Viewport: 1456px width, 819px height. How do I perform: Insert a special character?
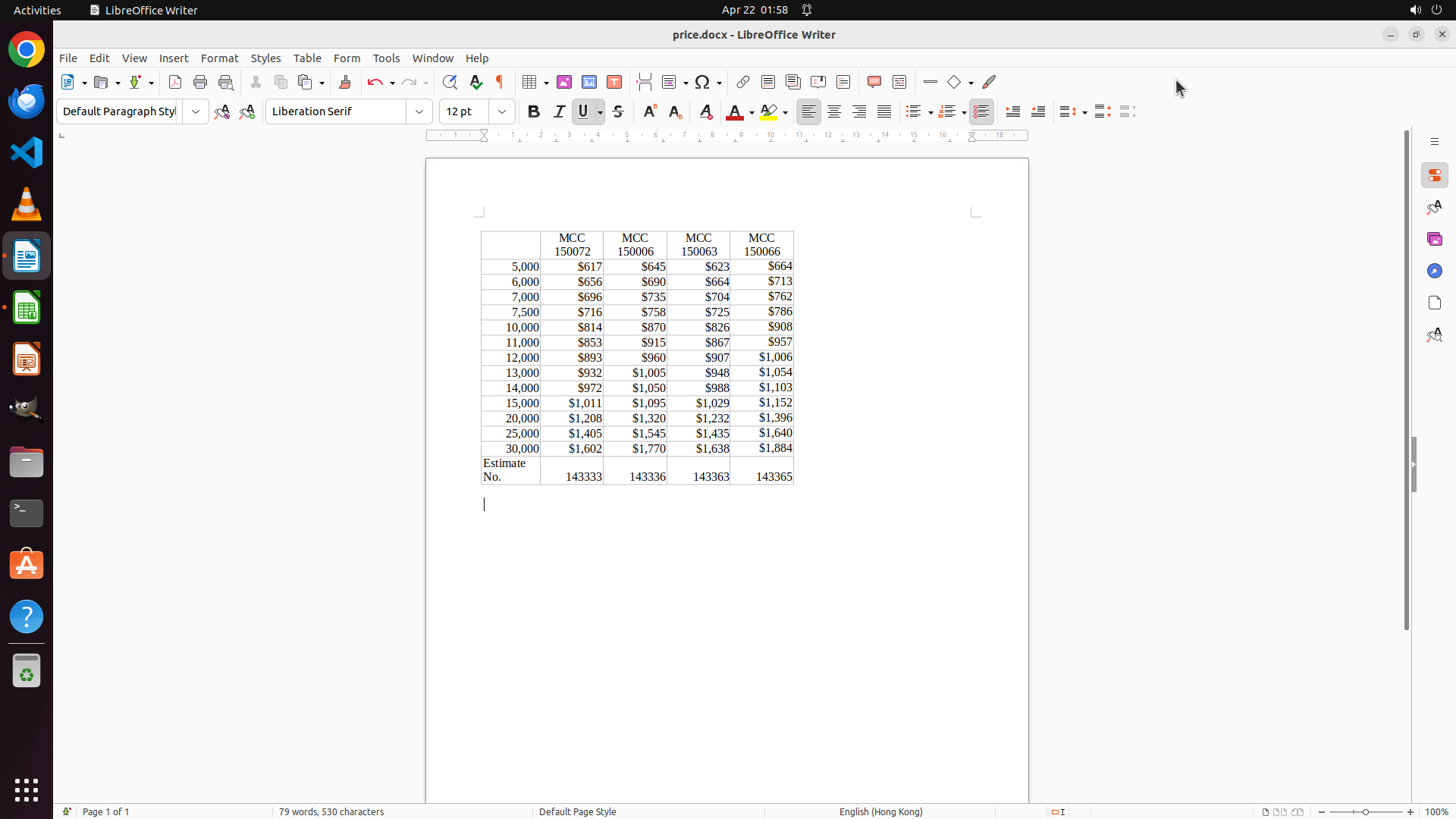click(702, 82)
